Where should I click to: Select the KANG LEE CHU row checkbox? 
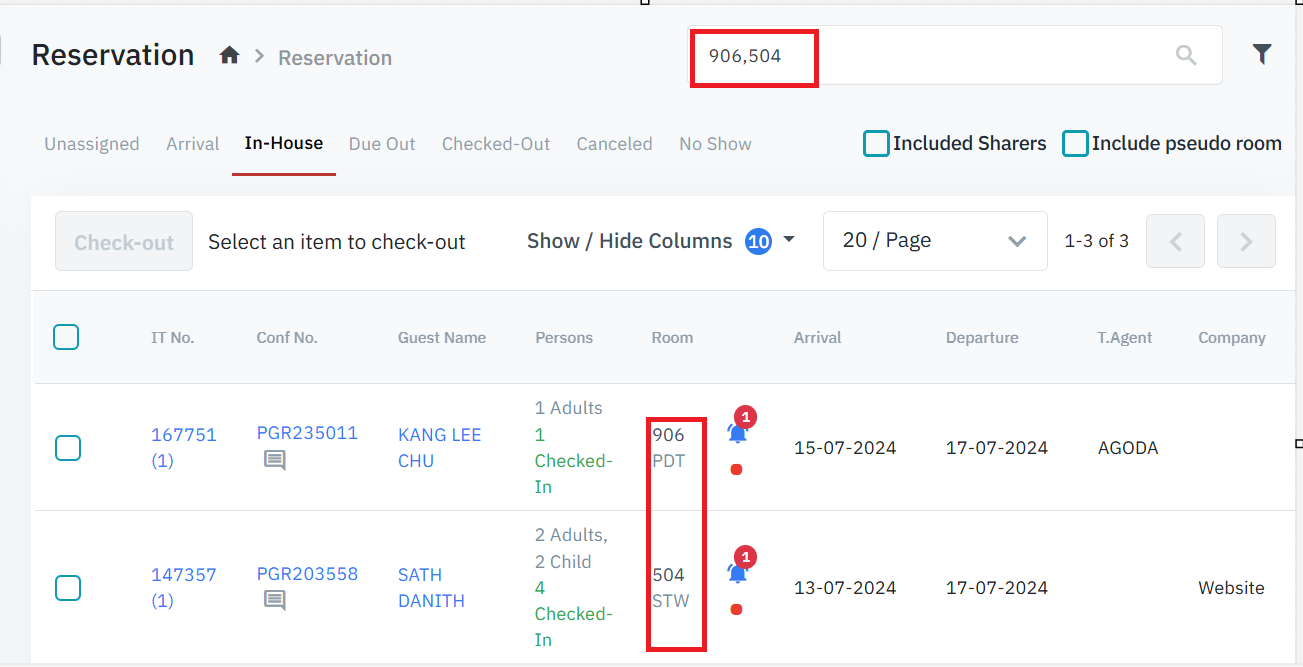[x=67, y=448]
